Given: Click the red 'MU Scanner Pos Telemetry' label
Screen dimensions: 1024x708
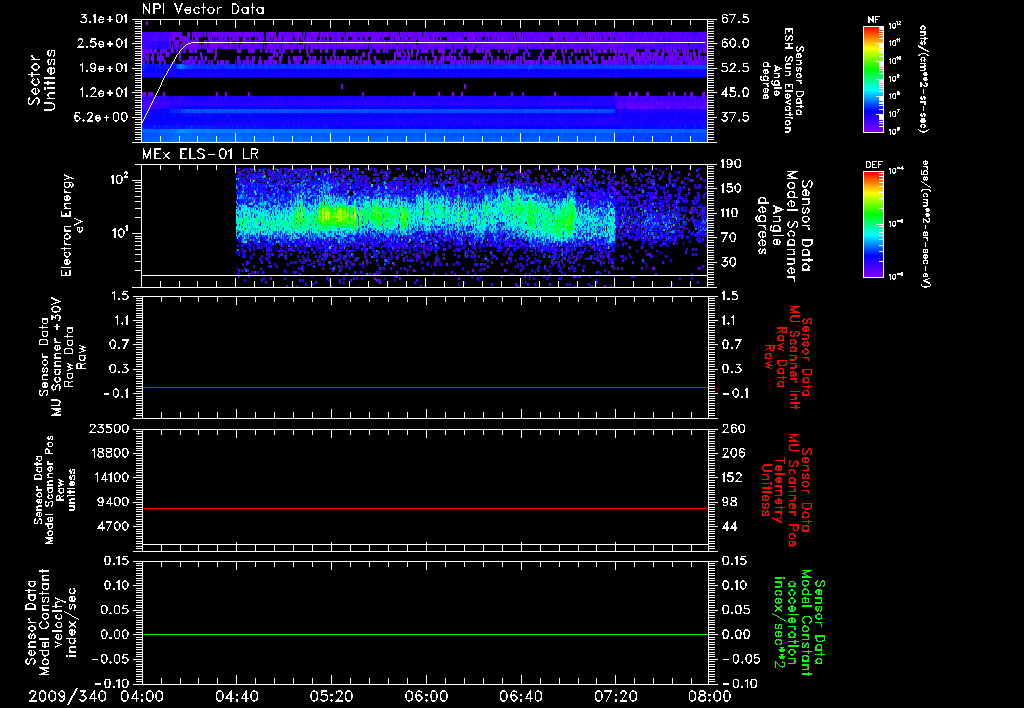Looking at the screenshot, I should pyautogui.click(x=785, y=489).
